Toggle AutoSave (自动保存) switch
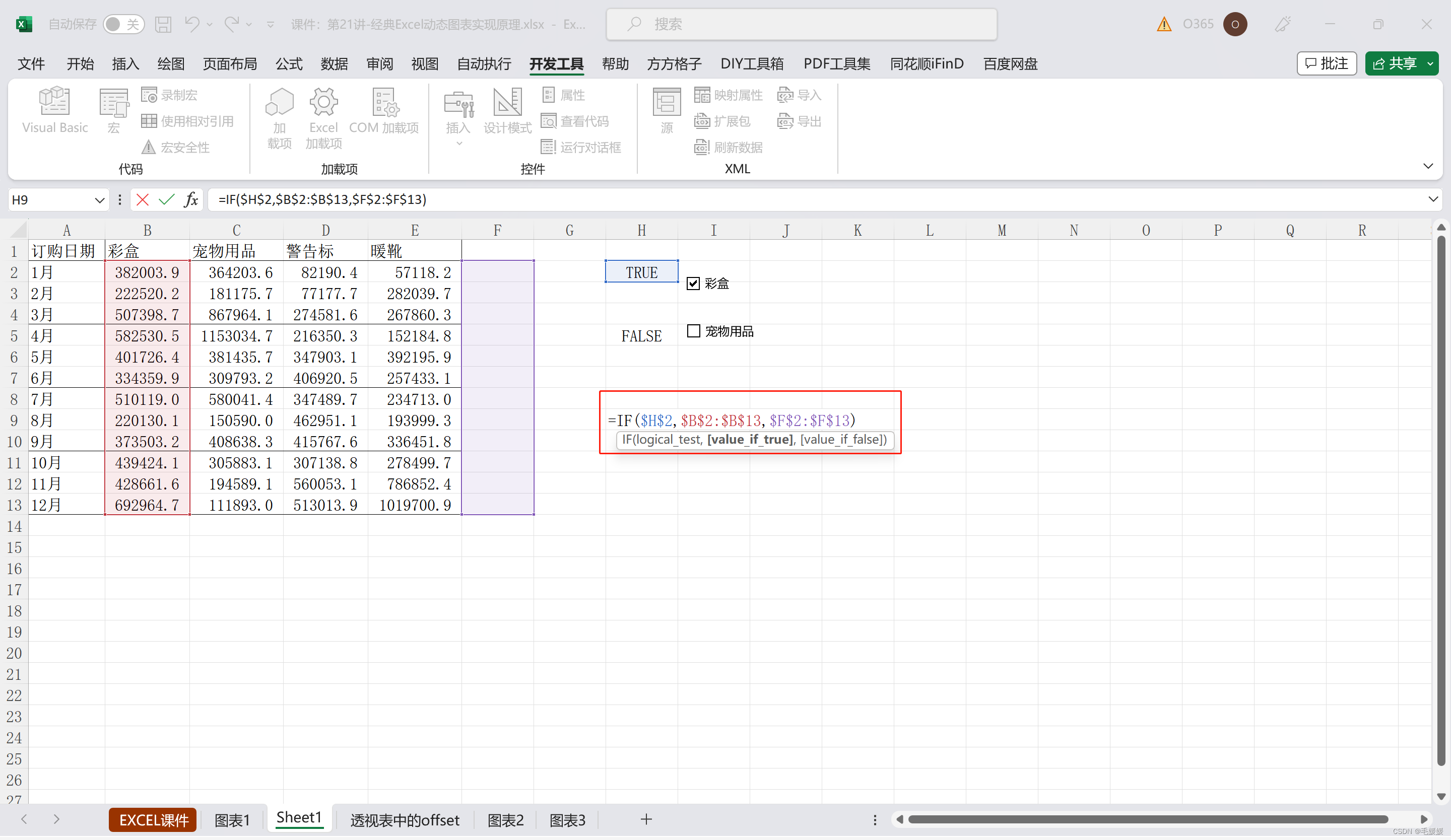The width and height of the screenshot is (1451, 840). point(123,24)
